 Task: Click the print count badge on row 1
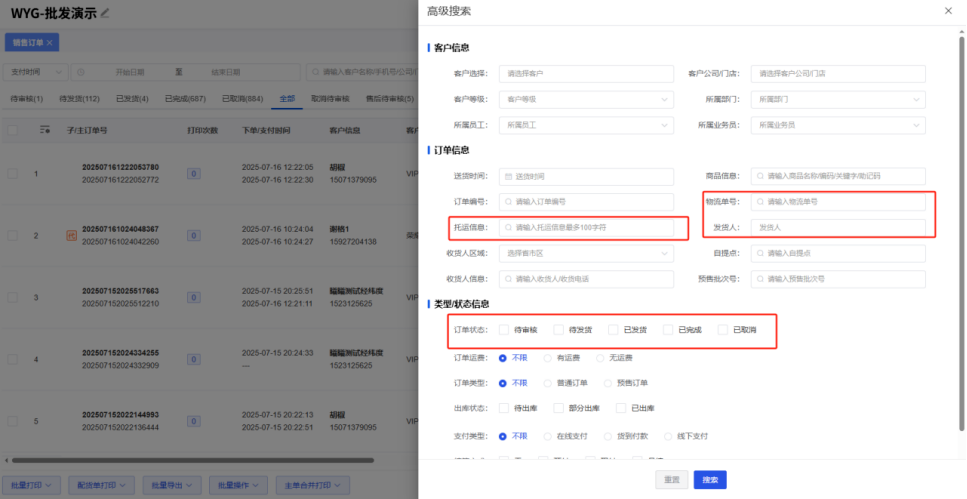tap(194, 174)
